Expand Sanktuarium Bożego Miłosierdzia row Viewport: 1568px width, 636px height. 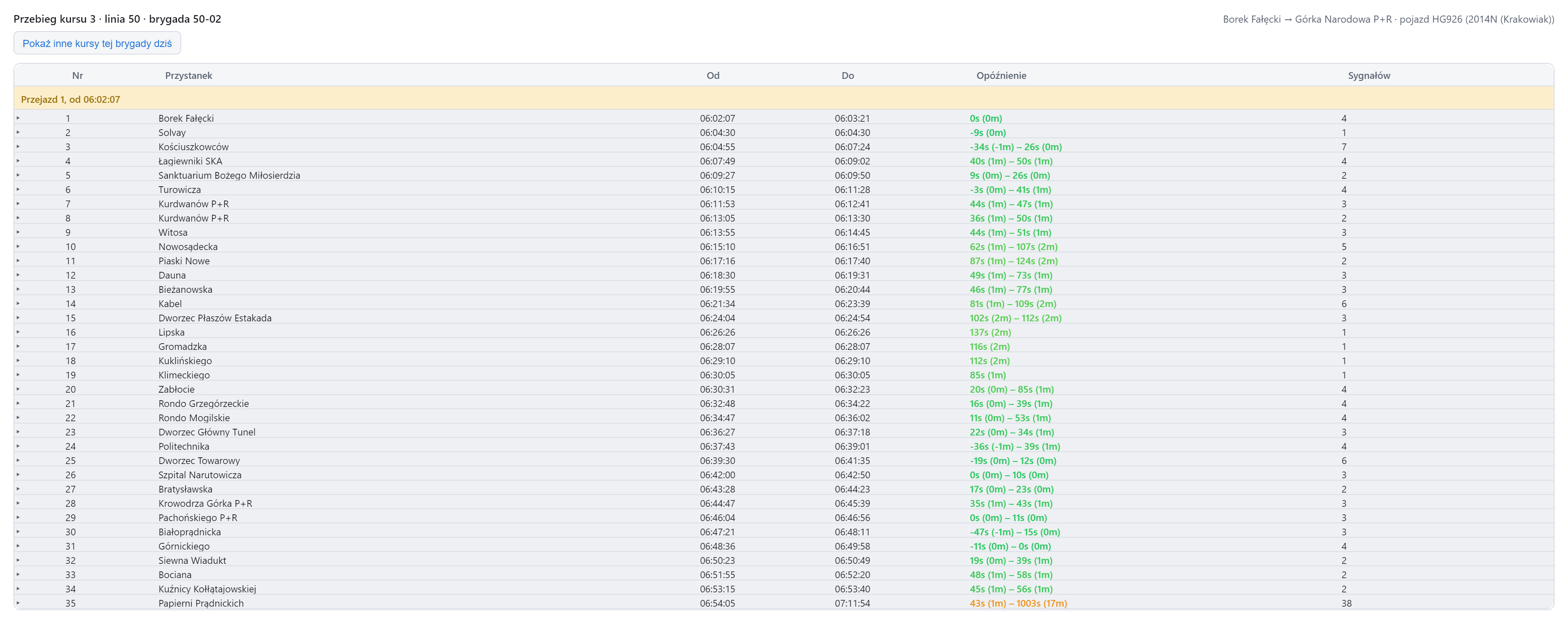click(x=18, y=175)
